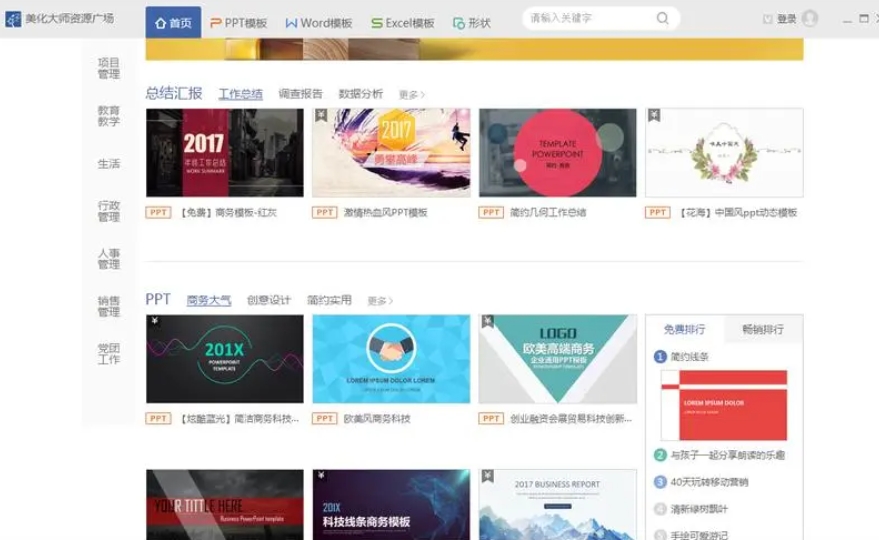Image resolution: width=879 pixels, height=540 pixels.
Task: Click PPT badge beside 简约几何工作总结
Action: (491, 213)
